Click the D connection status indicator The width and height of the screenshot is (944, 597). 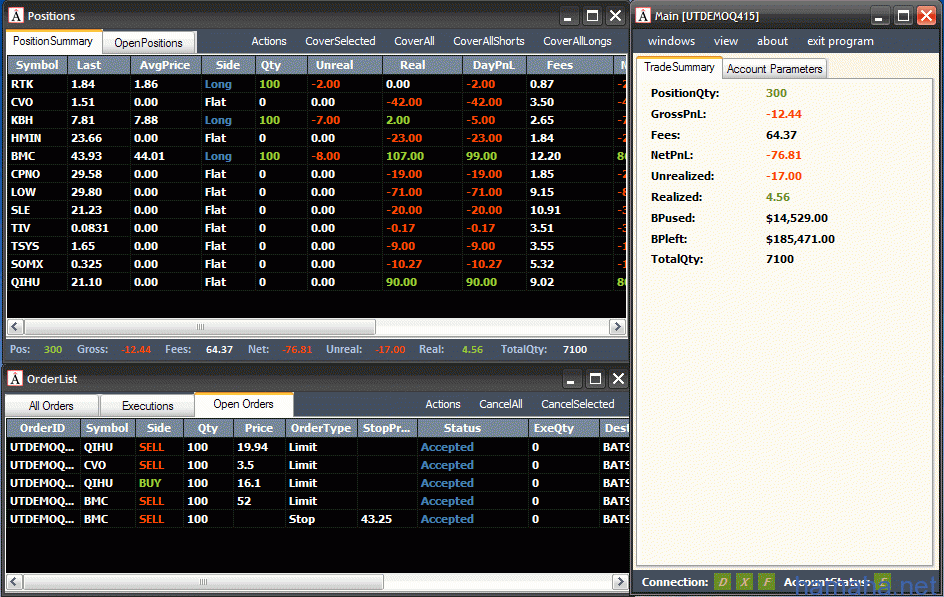tap(723, 582)
